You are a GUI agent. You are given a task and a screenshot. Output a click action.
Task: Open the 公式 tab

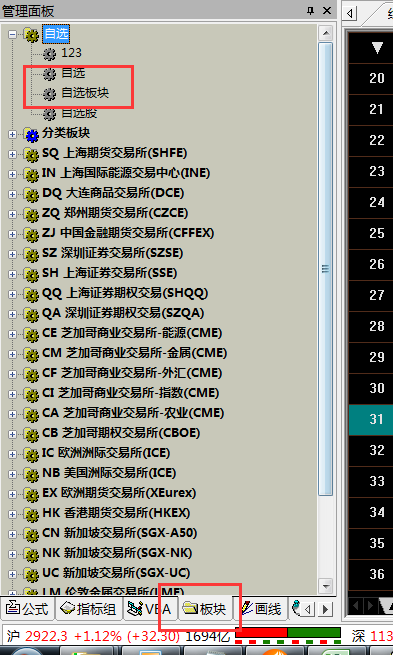pyautogui.click(x=28, y=609)
